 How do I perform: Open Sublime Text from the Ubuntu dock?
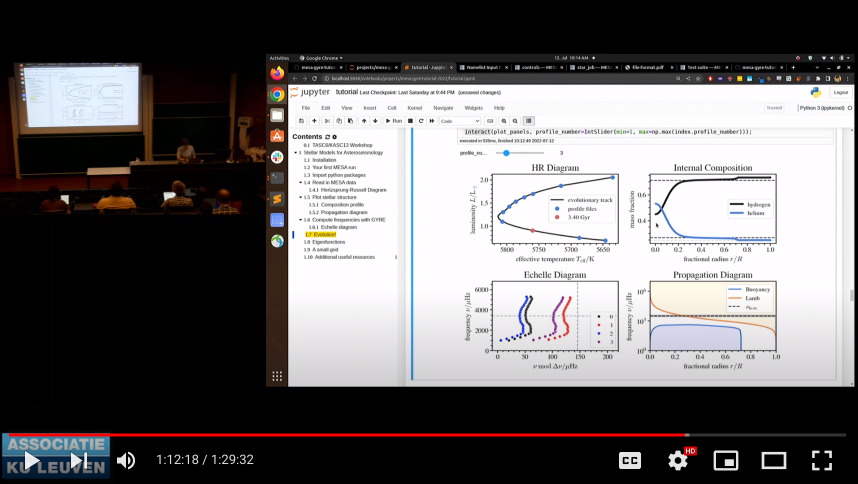click(277, 199)
